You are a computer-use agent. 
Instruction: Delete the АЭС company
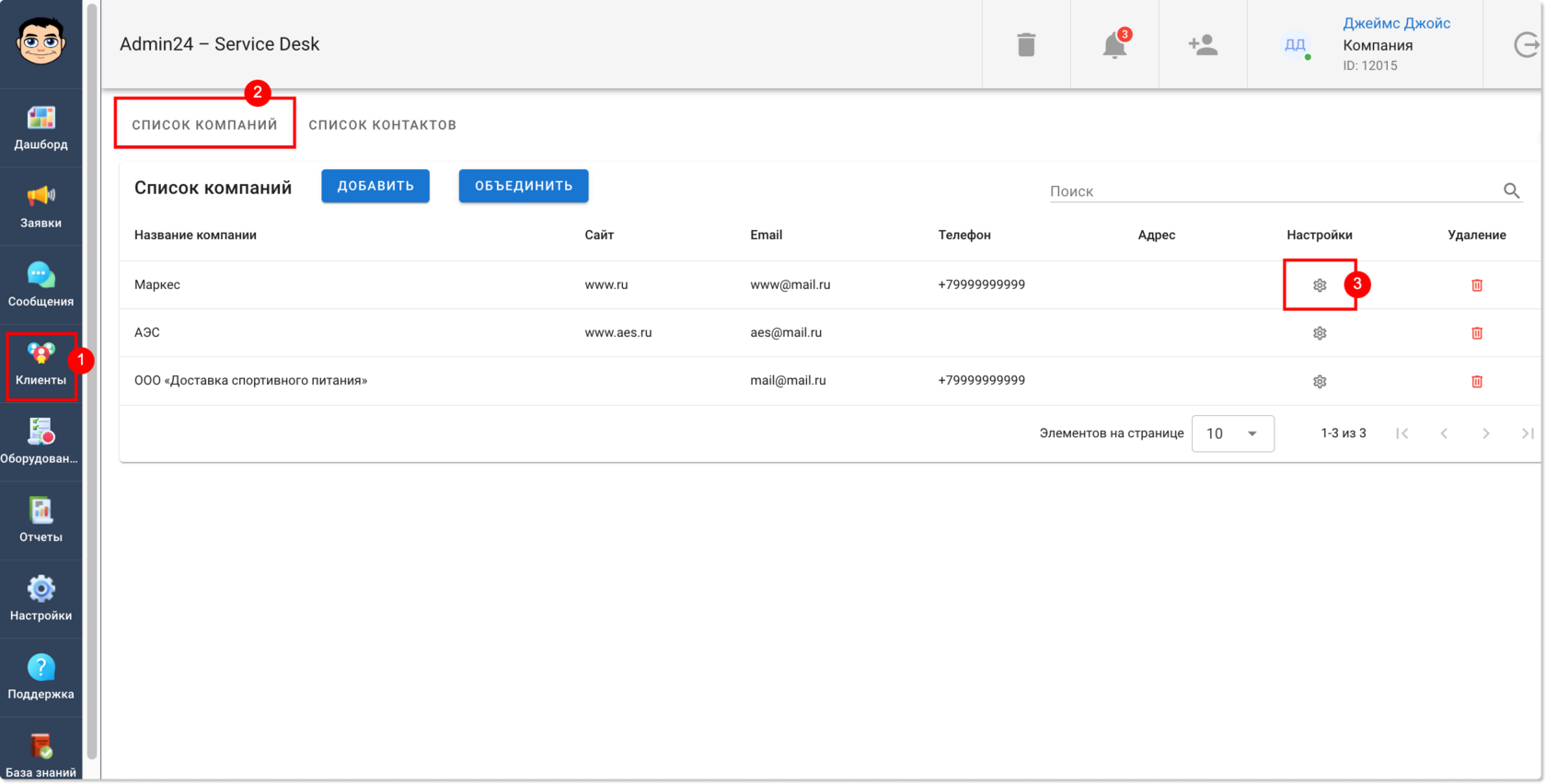tap(1477, 333)
